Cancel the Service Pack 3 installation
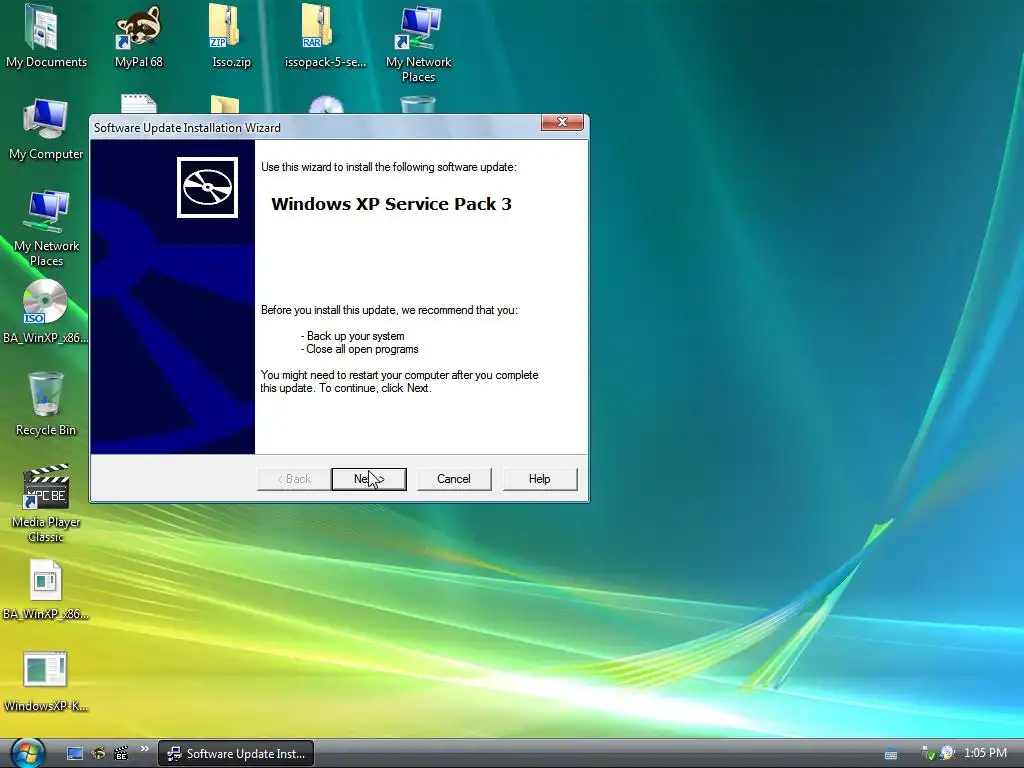 pyautogui.click(x=454, y=479)
